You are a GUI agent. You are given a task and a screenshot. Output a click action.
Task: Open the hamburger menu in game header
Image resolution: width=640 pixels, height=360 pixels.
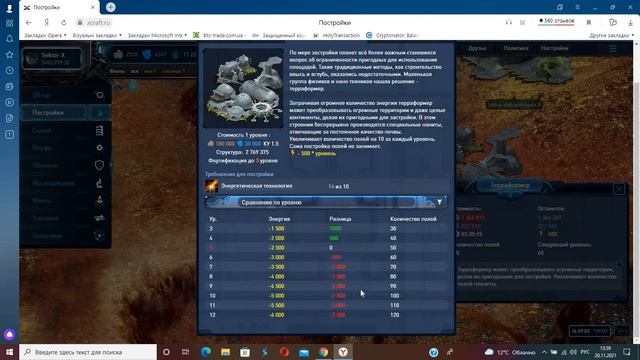(613, 49)
